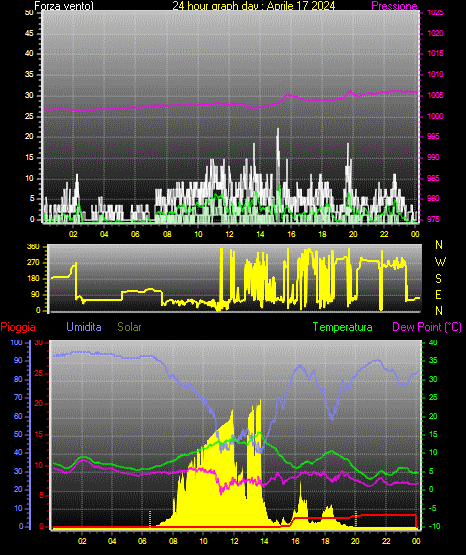Click the 980 pressure axis value

pos(433,198)
